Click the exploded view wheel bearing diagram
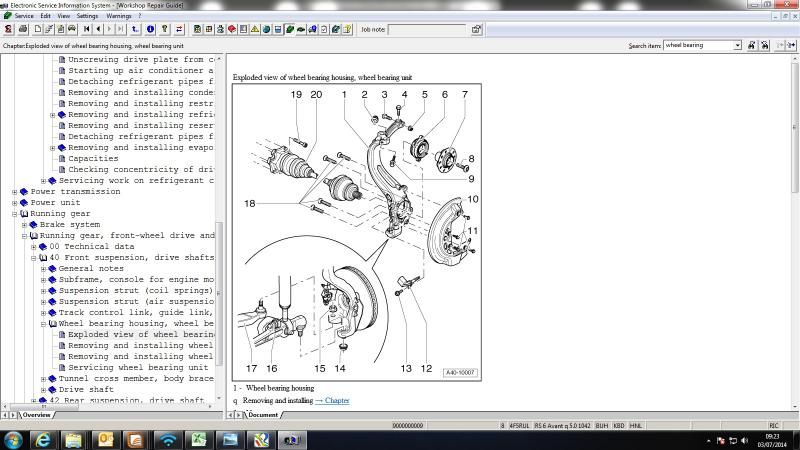The height and width of the screenshot is (450, 800). pyautogui.click(x=357, y=232)
